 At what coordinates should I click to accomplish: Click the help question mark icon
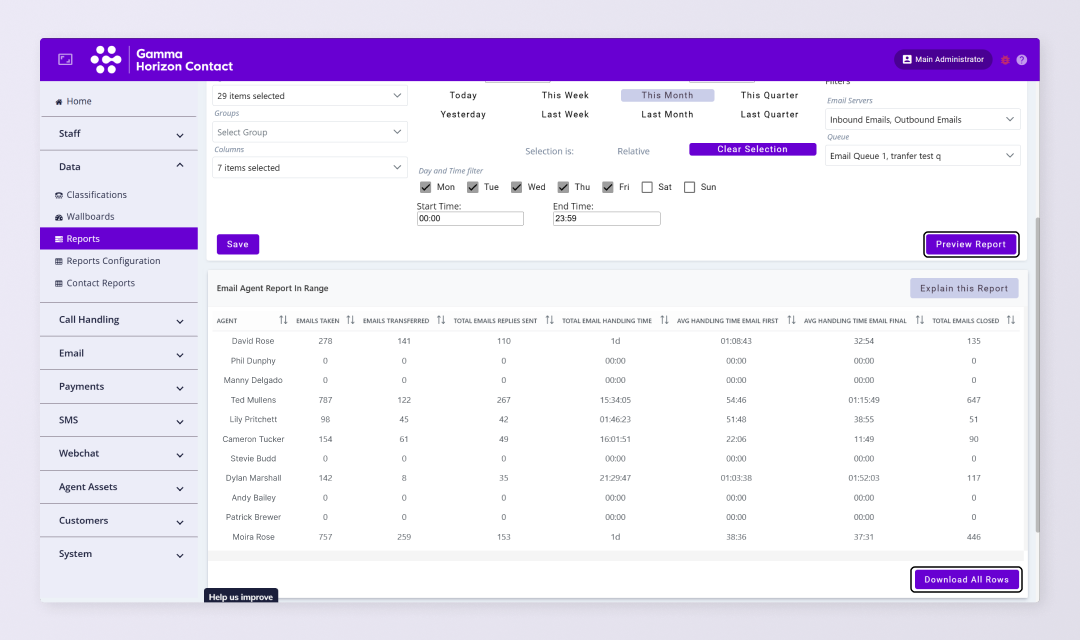click(1021, 60)
